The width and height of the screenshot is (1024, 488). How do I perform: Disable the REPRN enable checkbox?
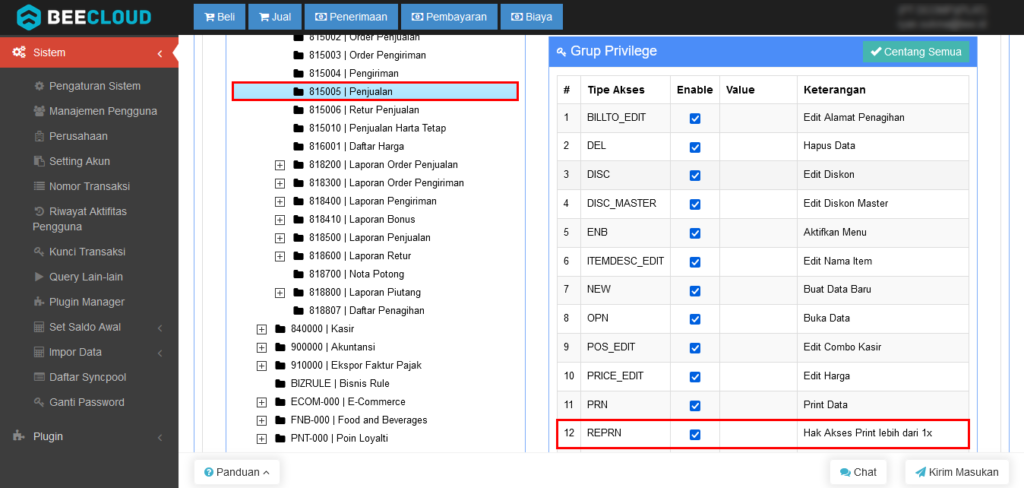point(695,434)
